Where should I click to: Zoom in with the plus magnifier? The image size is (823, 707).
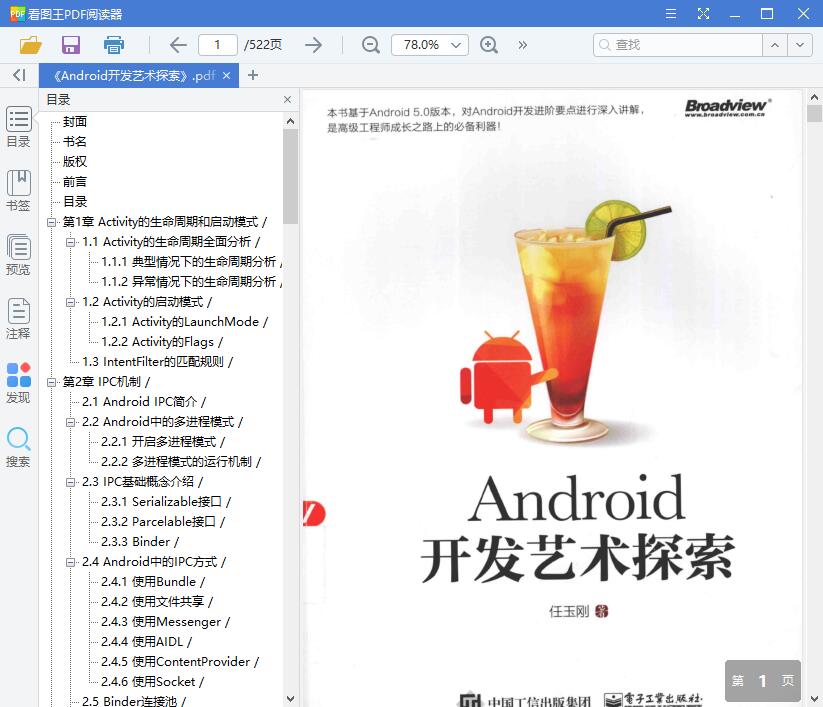(x=489, y=45)
